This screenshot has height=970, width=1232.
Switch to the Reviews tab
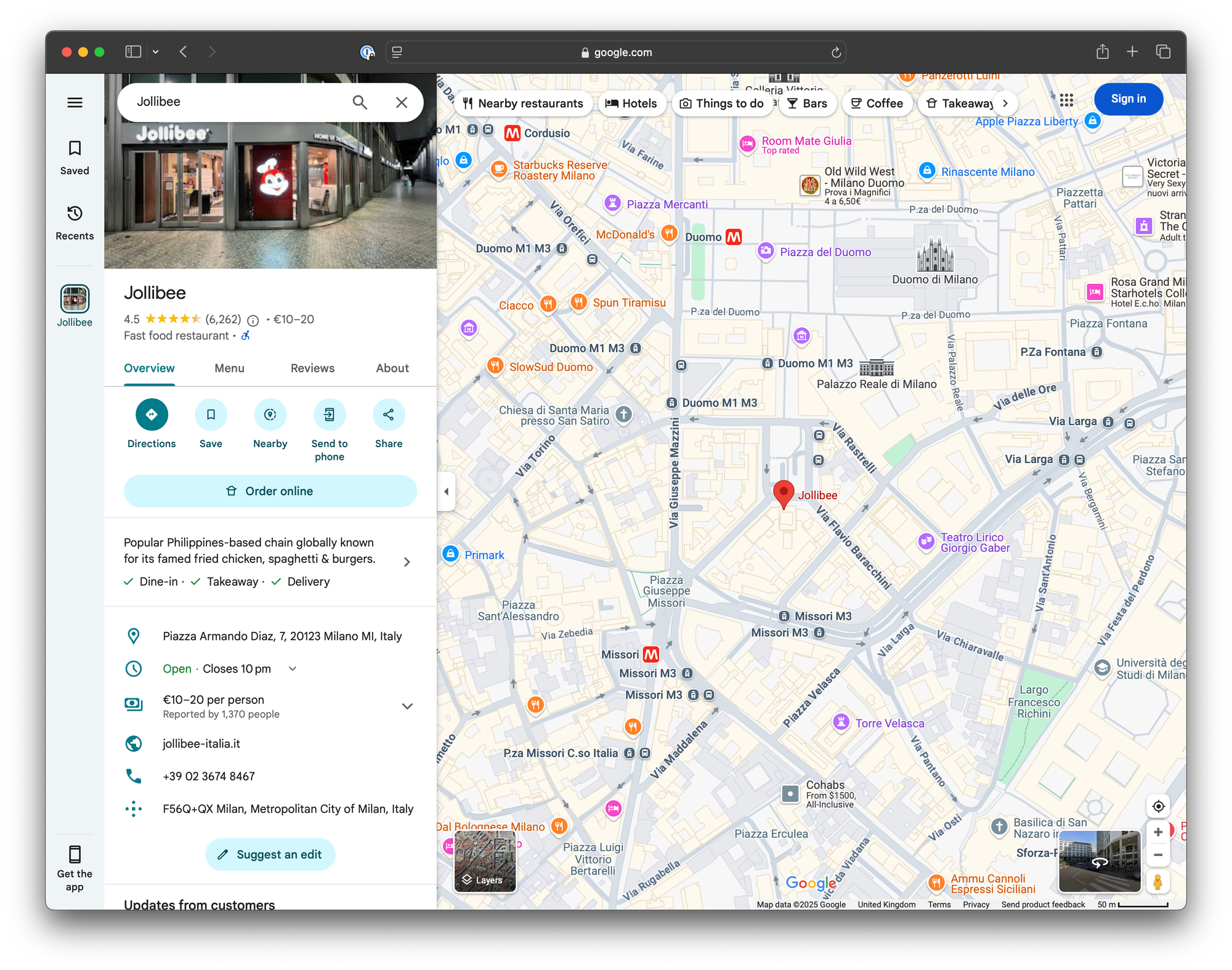[312, 368]
